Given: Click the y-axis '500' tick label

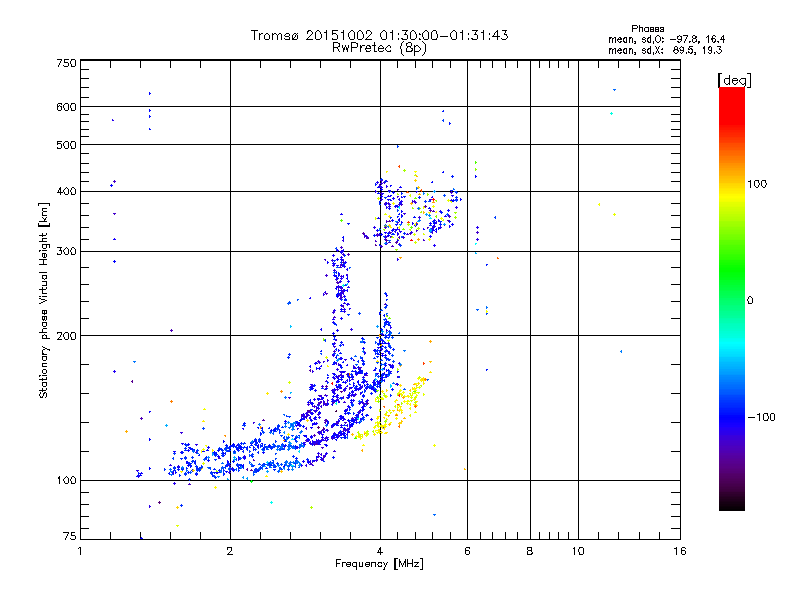Looking at the screenshot, I should click(66, 145).
